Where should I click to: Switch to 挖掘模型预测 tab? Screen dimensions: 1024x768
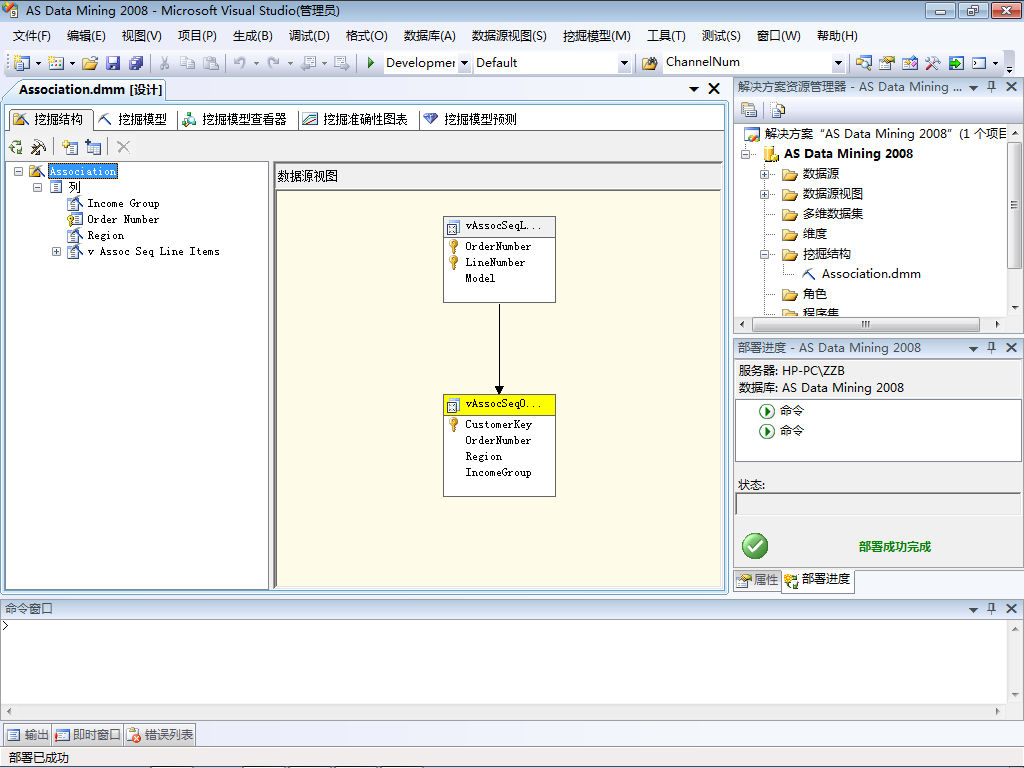pos(471,120)
